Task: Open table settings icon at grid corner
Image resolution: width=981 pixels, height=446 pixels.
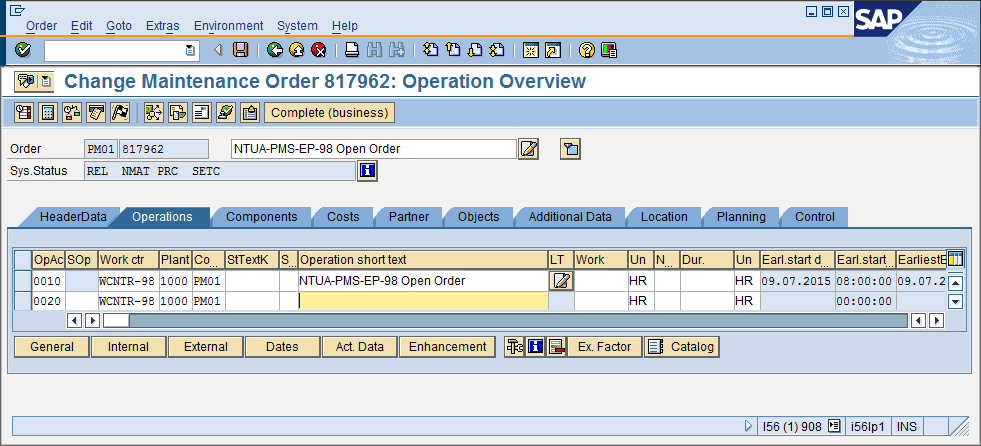Action: click(x=955, y=258)
